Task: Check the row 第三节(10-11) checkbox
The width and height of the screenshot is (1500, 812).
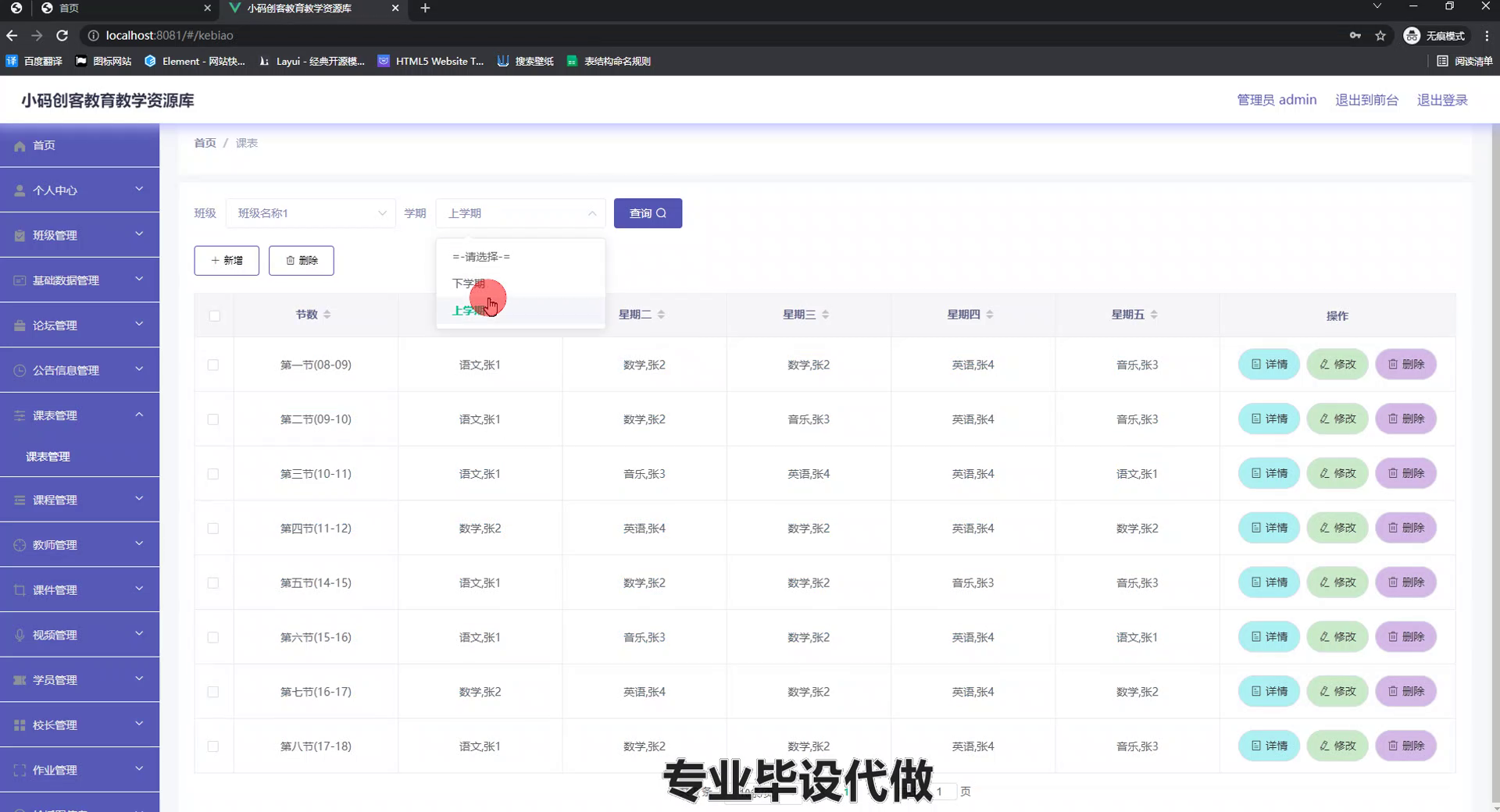Action: (213, 474)
